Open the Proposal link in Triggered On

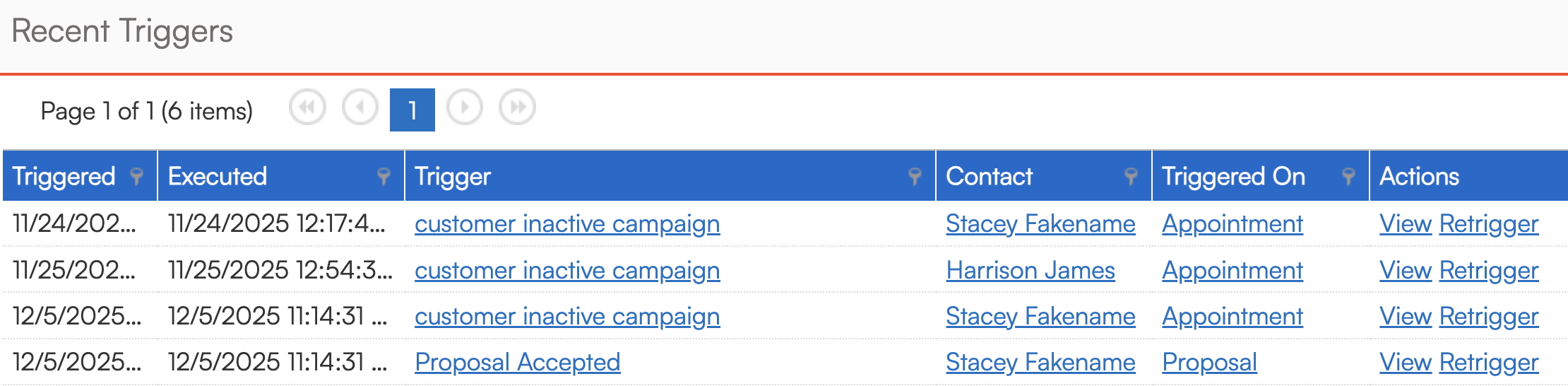click(x=1209, y=363)
